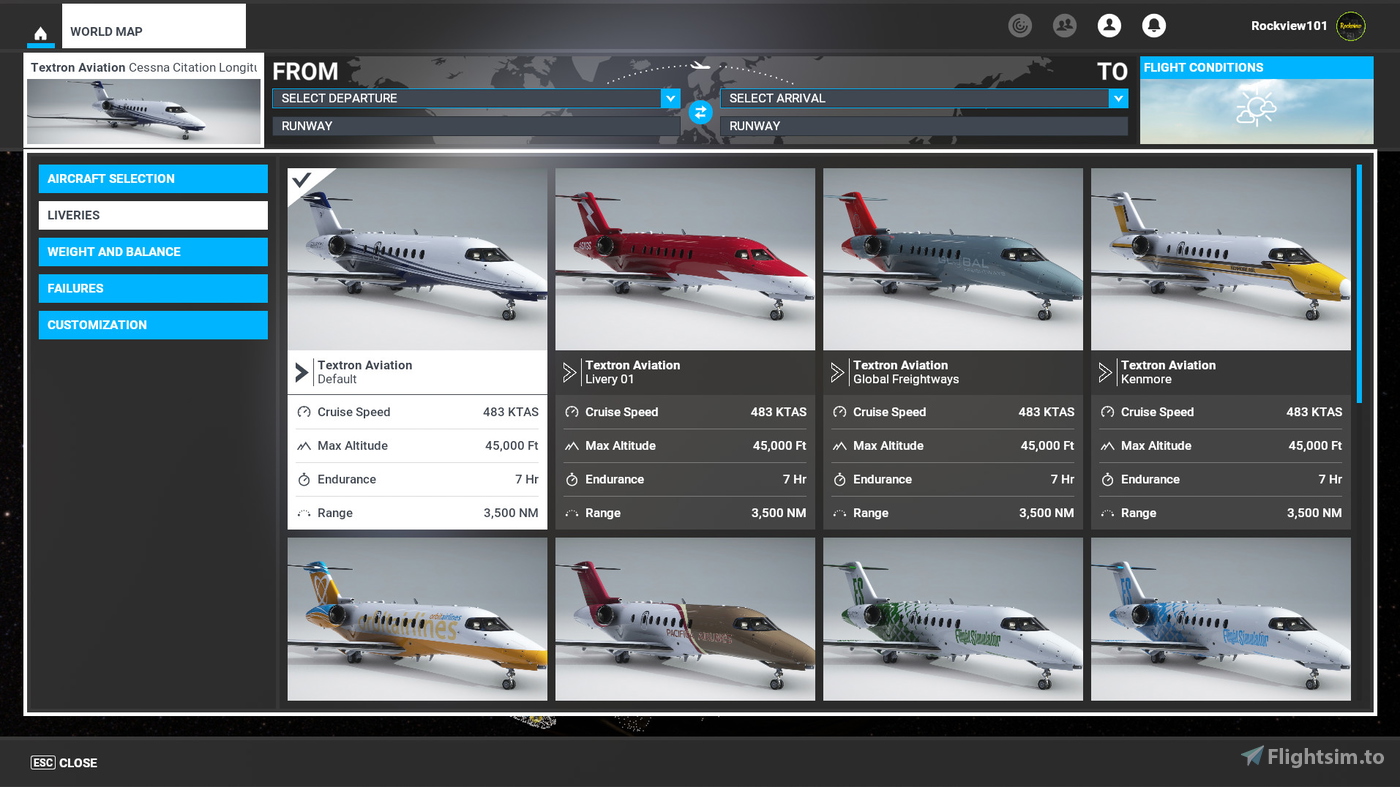Open WEIGHT AND BALANCE settings
The width and height of the screenshot is (1400, 787).
(x=152, y=251)
